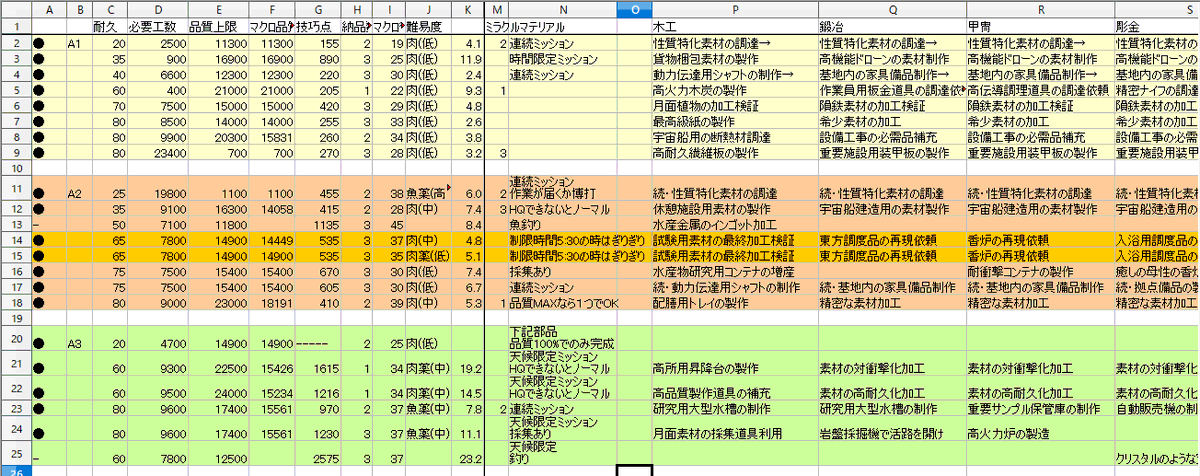The height and width of the screenshot is (476, 1200).
Task: Click the cell containing 23400
Action: tap(158, 153)
